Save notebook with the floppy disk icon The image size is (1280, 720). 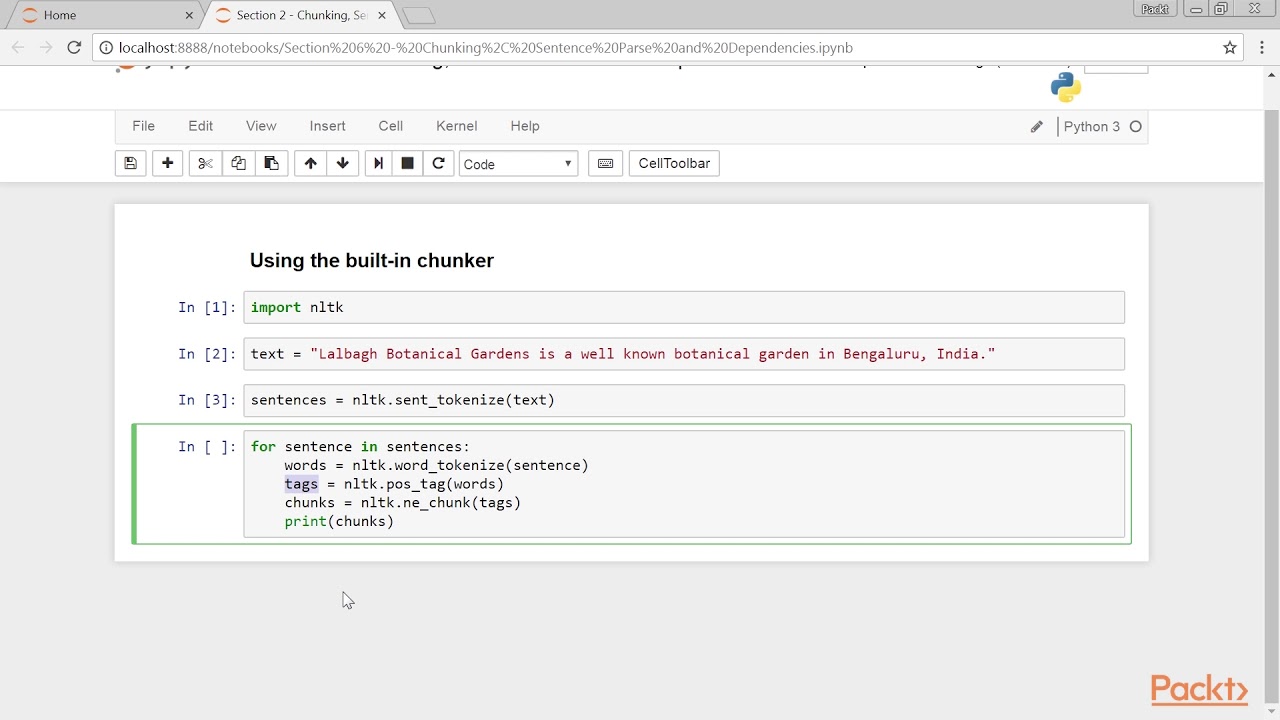pyautogui.click(x=130, y=163)
